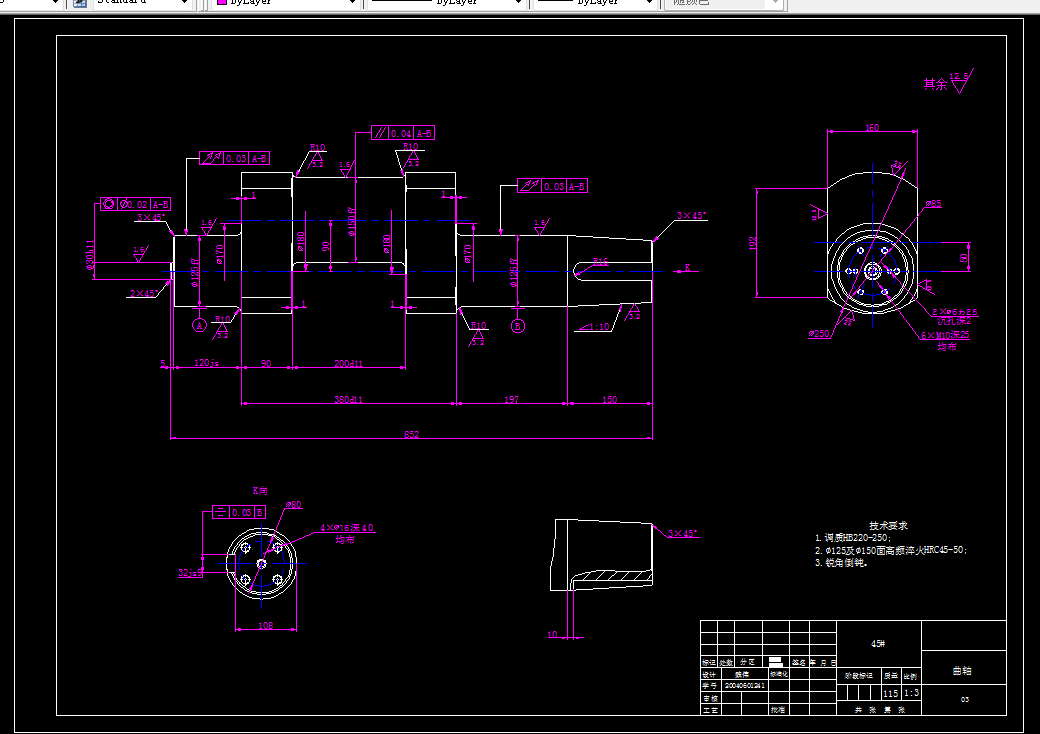
Task: Select the HB220-250 technical requirement line
Action: pos(854,538)
